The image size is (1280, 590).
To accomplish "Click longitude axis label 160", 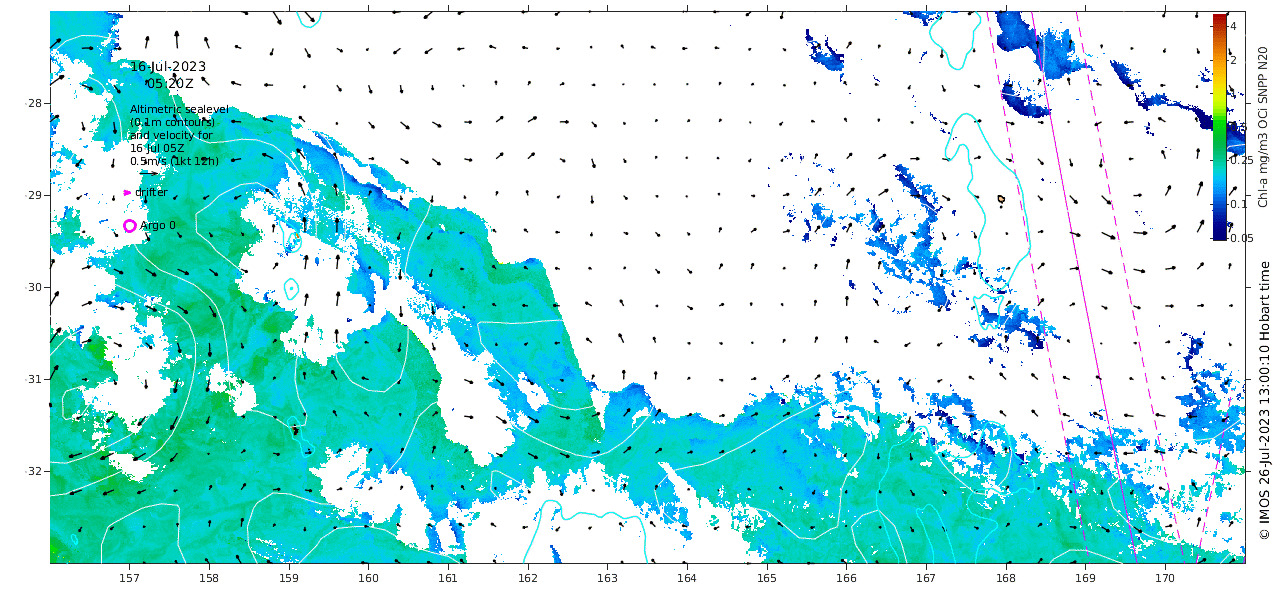I will (368, 578).
